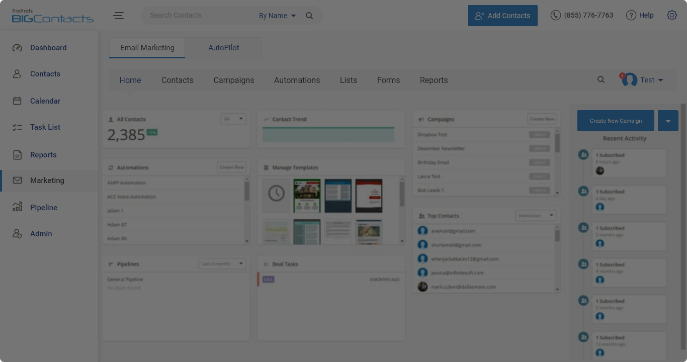
Task: Open the General Pipeline entry
Action: 125,279
